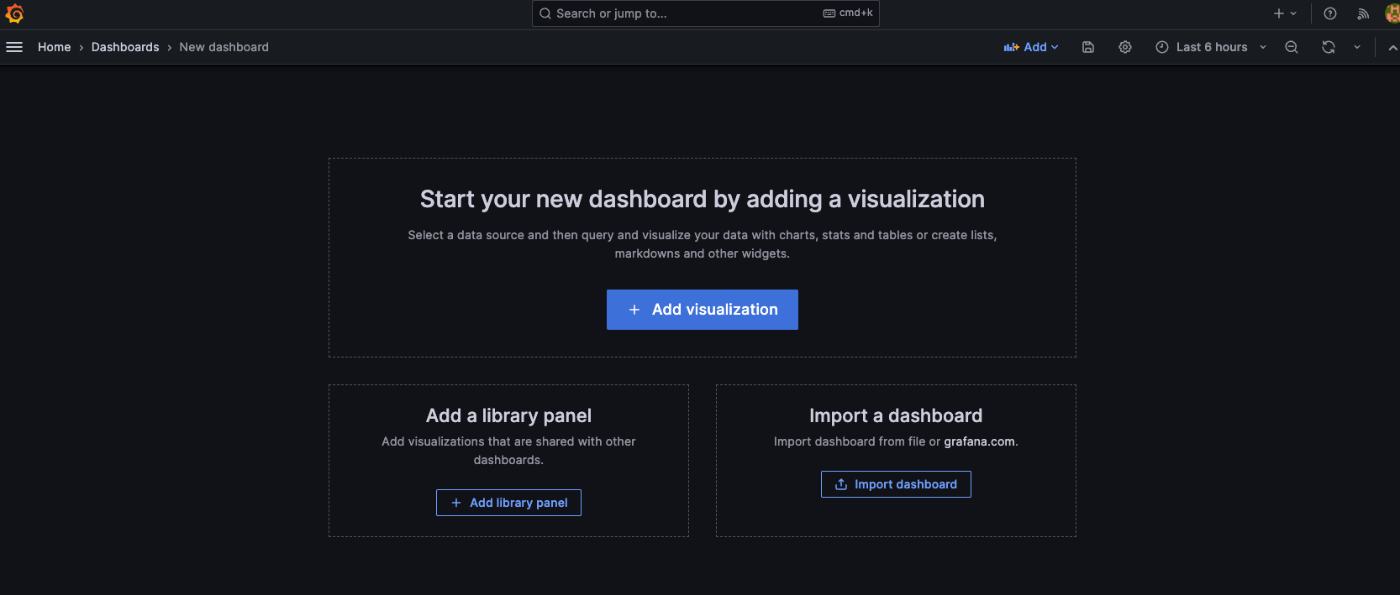Image resolution: width=1400 pixels, height=595 pixels.
Task: Go to Home breadcrumb
Action: coord(54,47)
